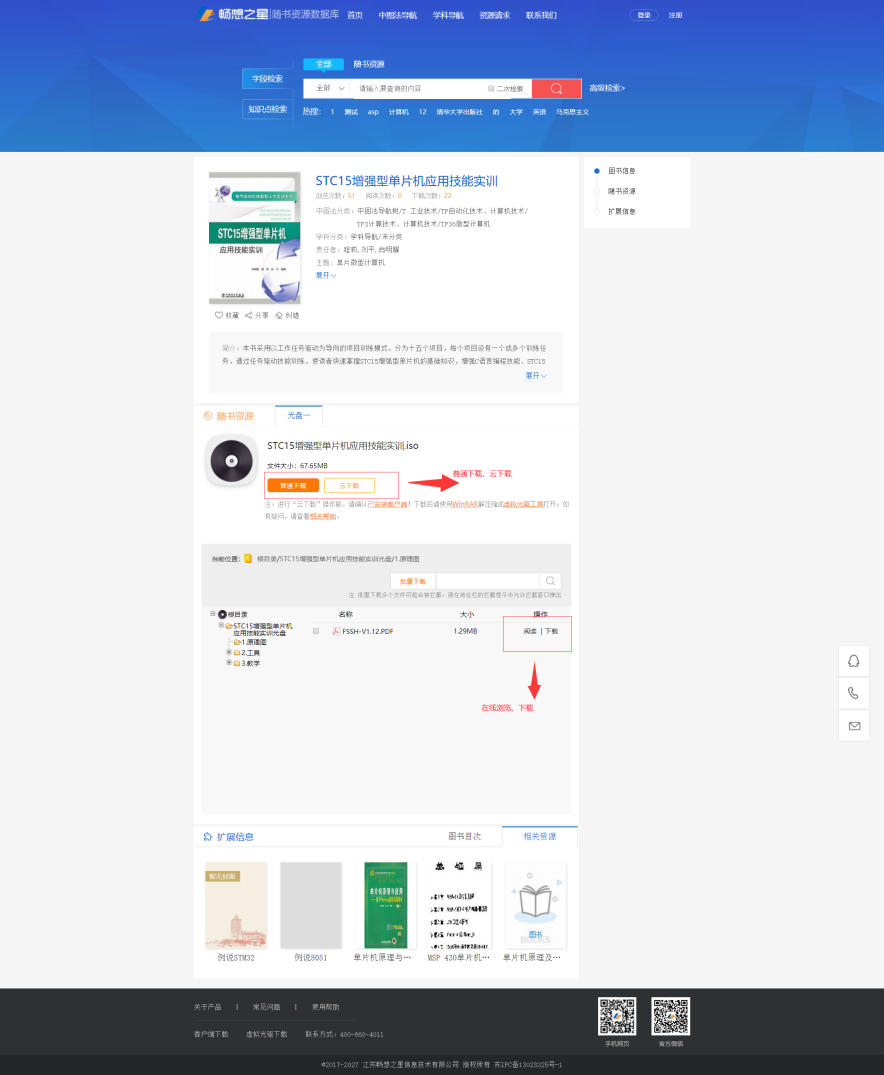Open the 全部 search field dropdown

pos(329,88)
